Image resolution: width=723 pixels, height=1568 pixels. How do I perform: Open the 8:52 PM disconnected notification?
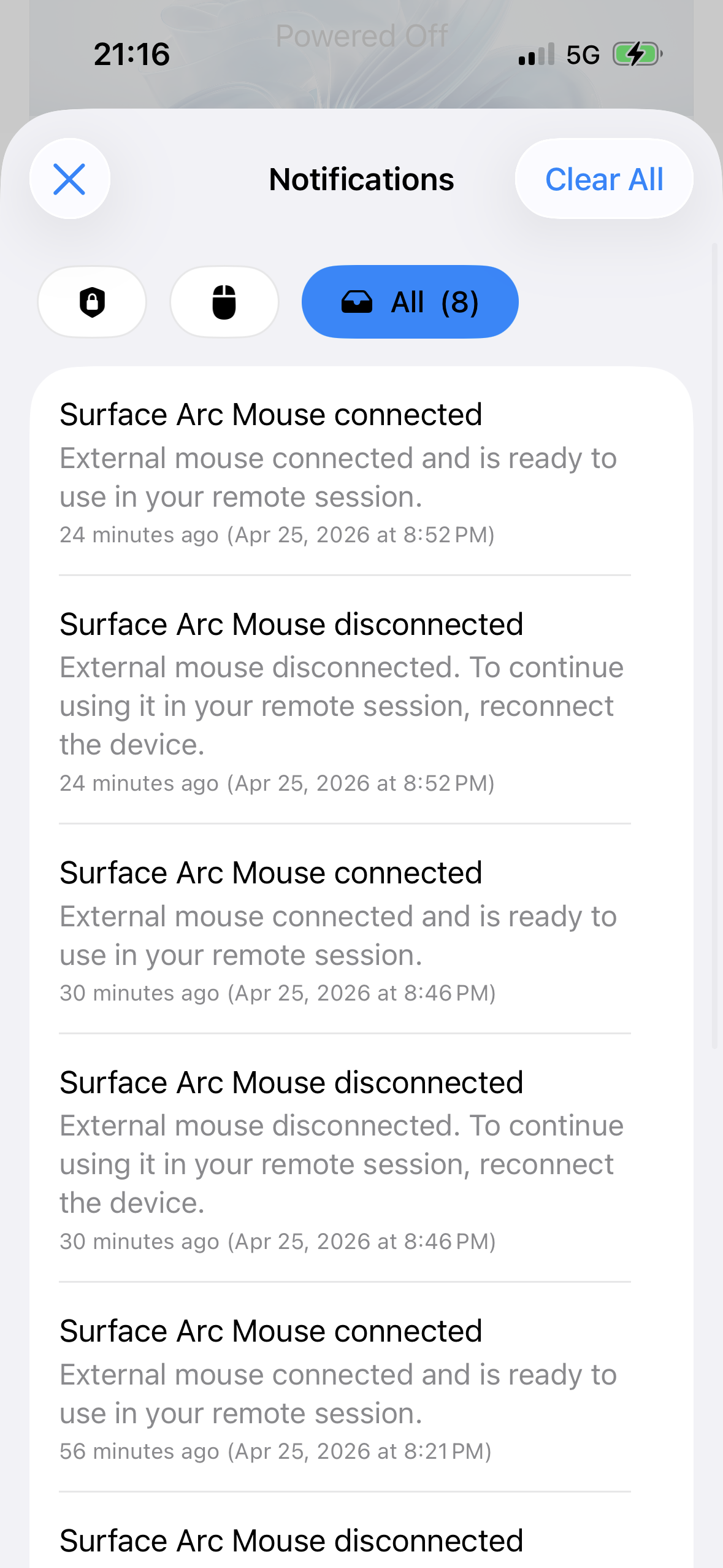[345, 701]
